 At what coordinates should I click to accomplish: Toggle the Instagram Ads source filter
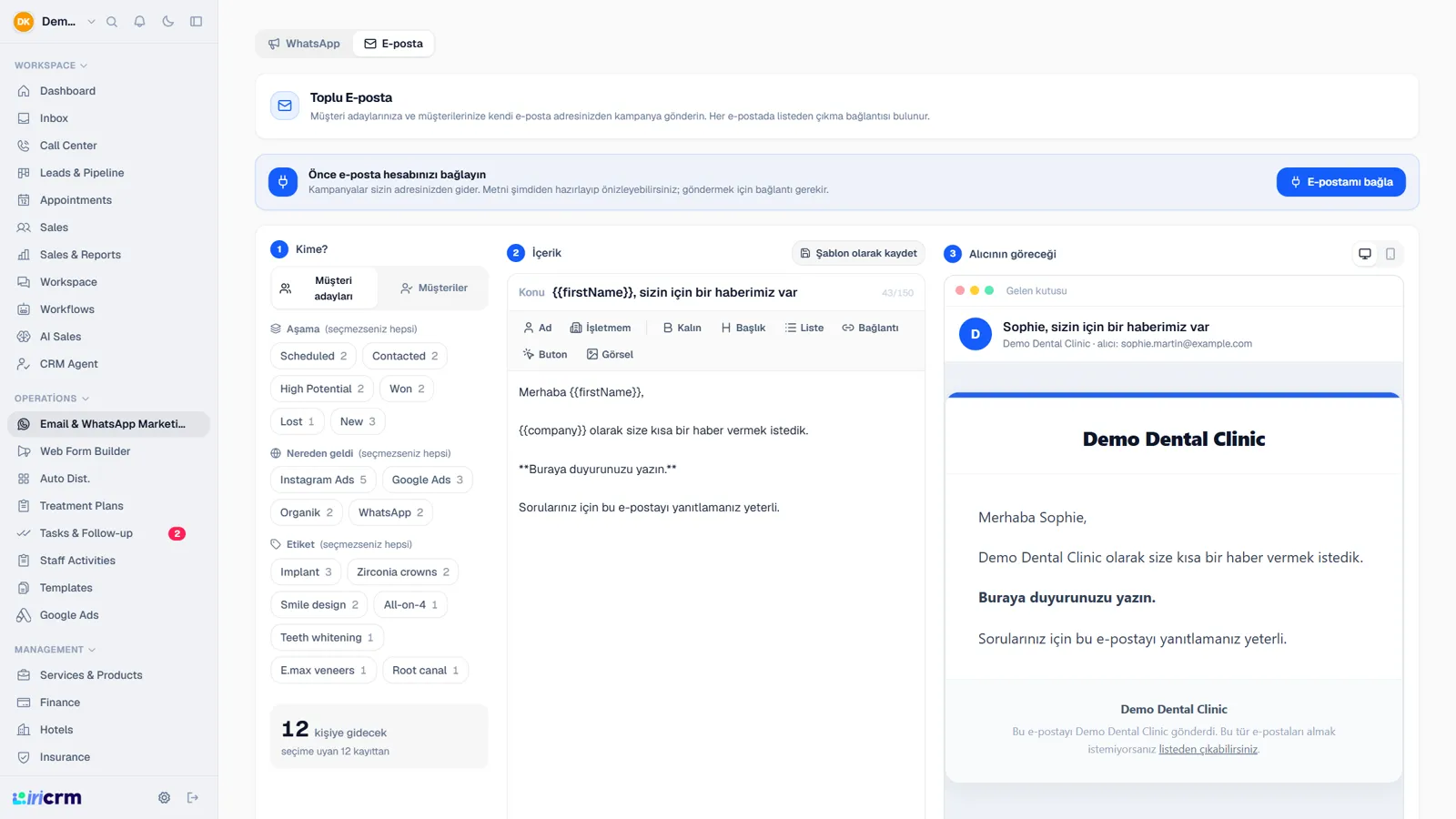pyautogui.click(x=323, y=480)
